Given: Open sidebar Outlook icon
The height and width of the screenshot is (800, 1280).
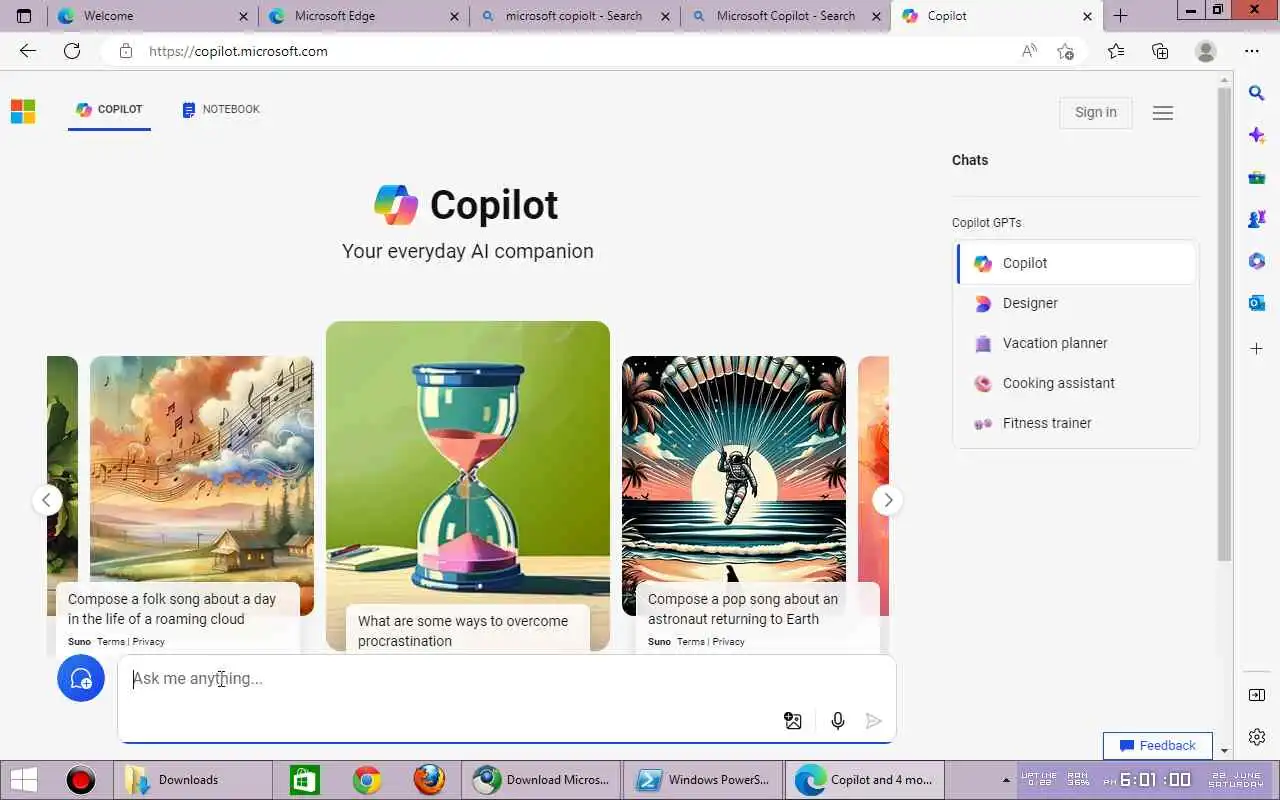Looking at the screenshot, I should click(1257, 303).
